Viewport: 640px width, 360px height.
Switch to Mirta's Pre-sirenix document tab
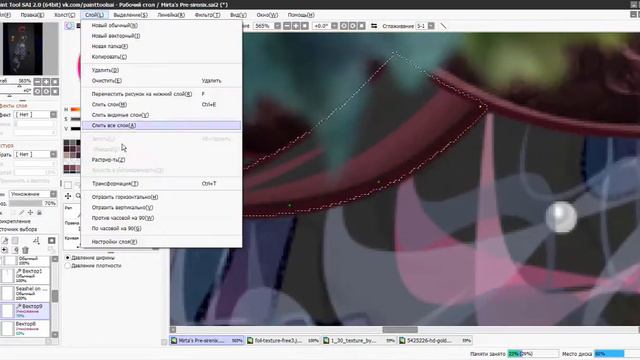point(207,340)
